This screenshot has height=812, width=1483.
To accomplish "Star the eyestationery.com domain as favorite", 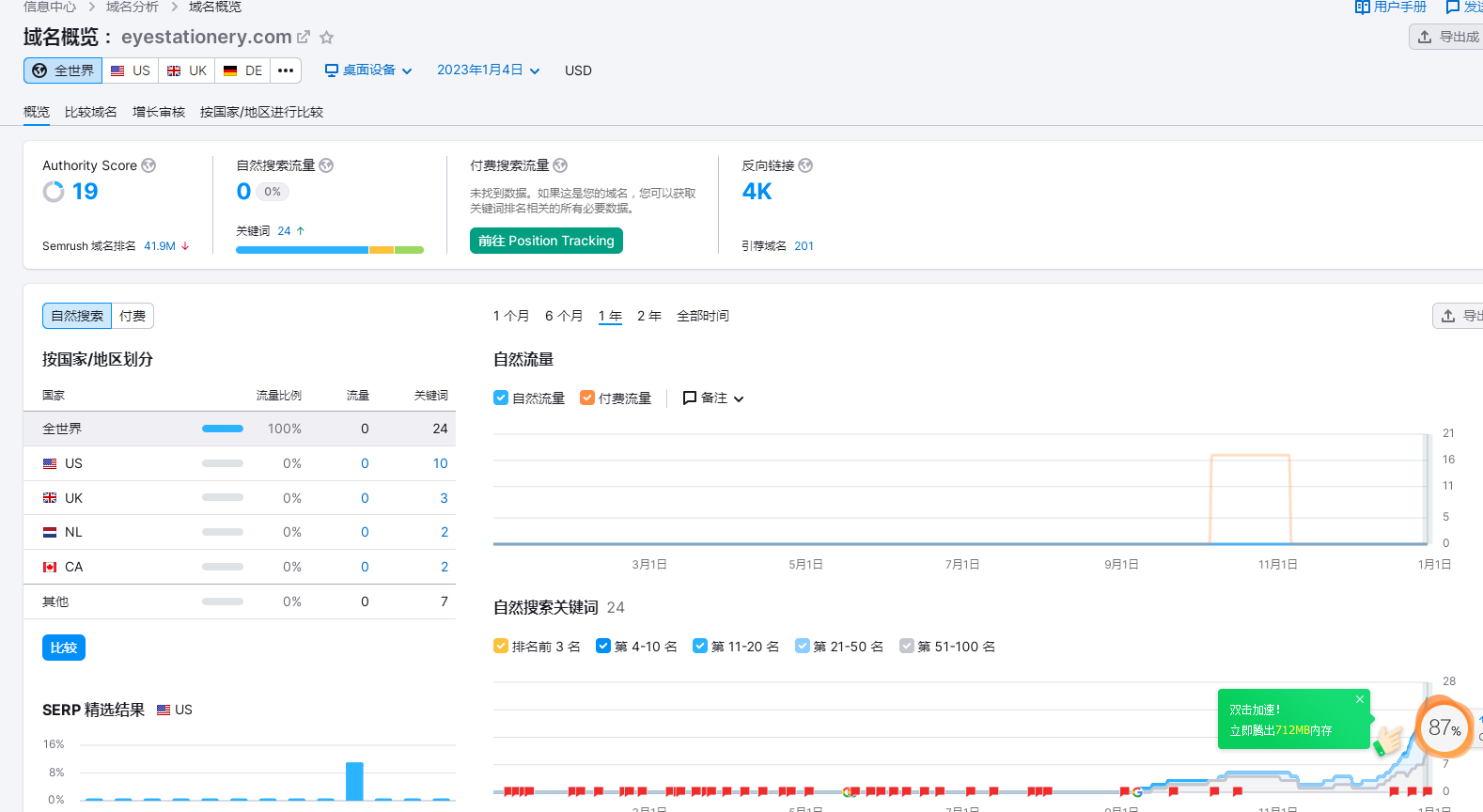I will pos(326,38).
